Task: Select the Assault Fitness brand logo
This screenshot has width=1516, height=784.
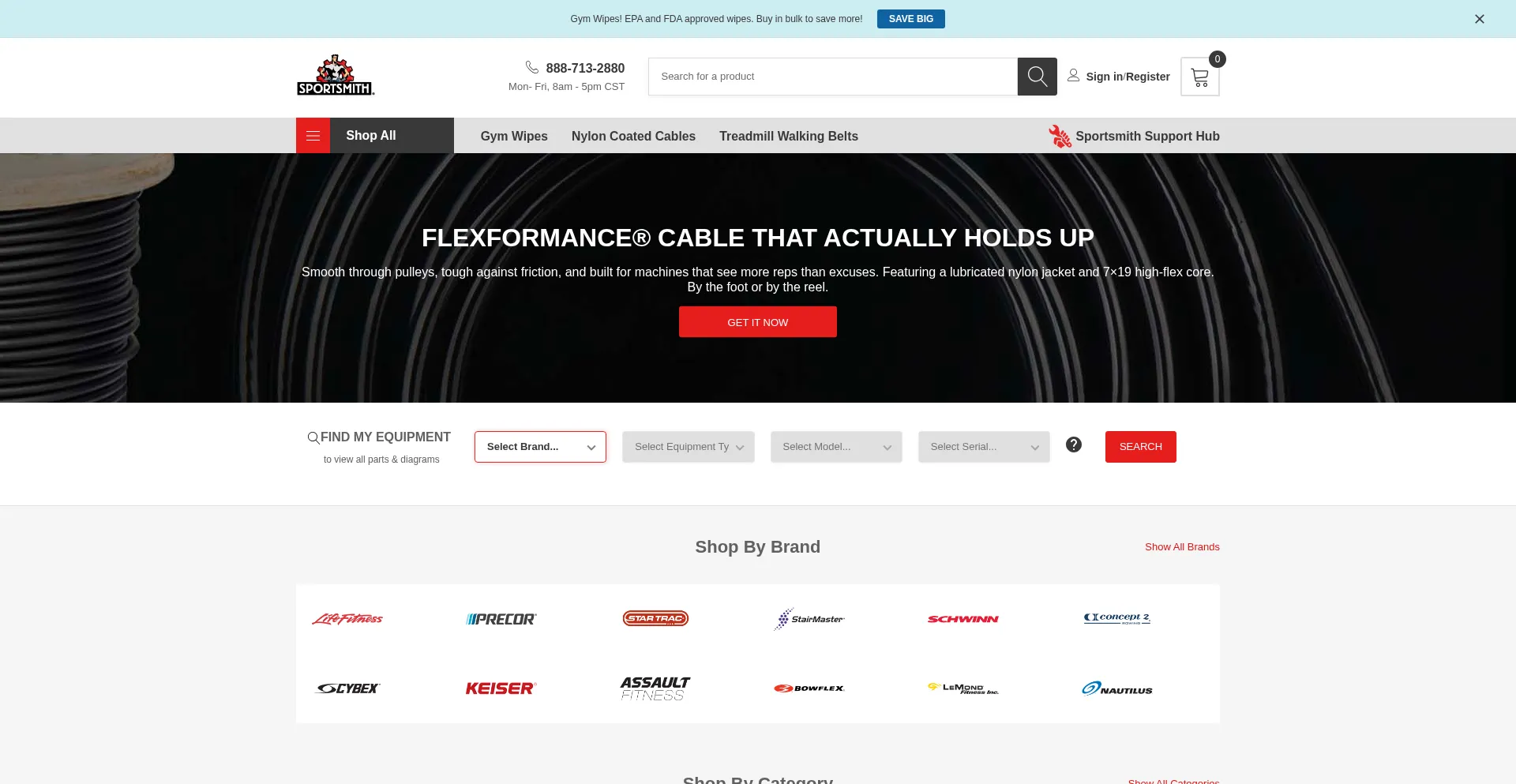Action: (x=655, y=688)
